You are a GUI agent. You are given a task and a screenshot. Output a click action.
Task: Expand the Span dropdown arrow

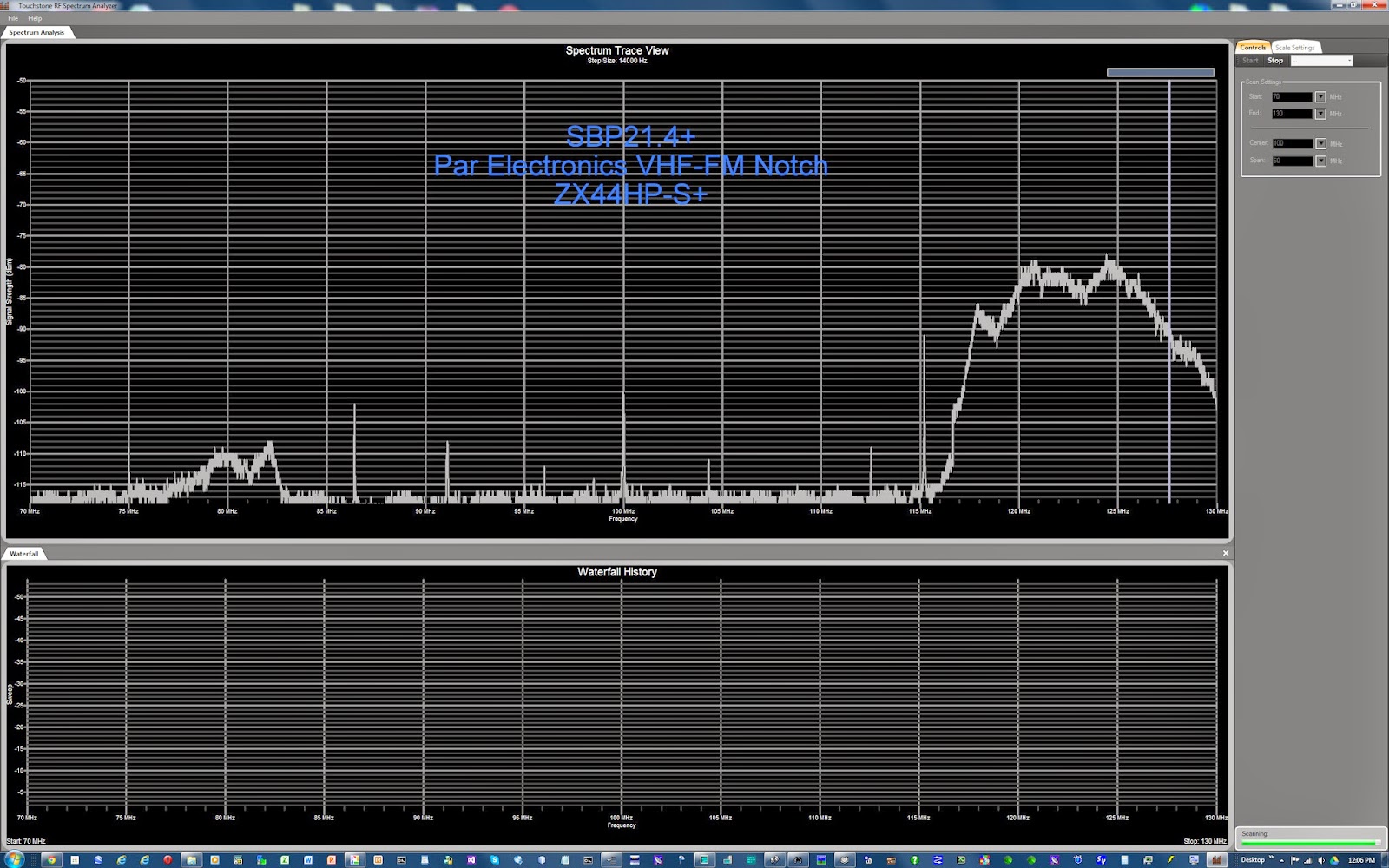[1320, 161]
